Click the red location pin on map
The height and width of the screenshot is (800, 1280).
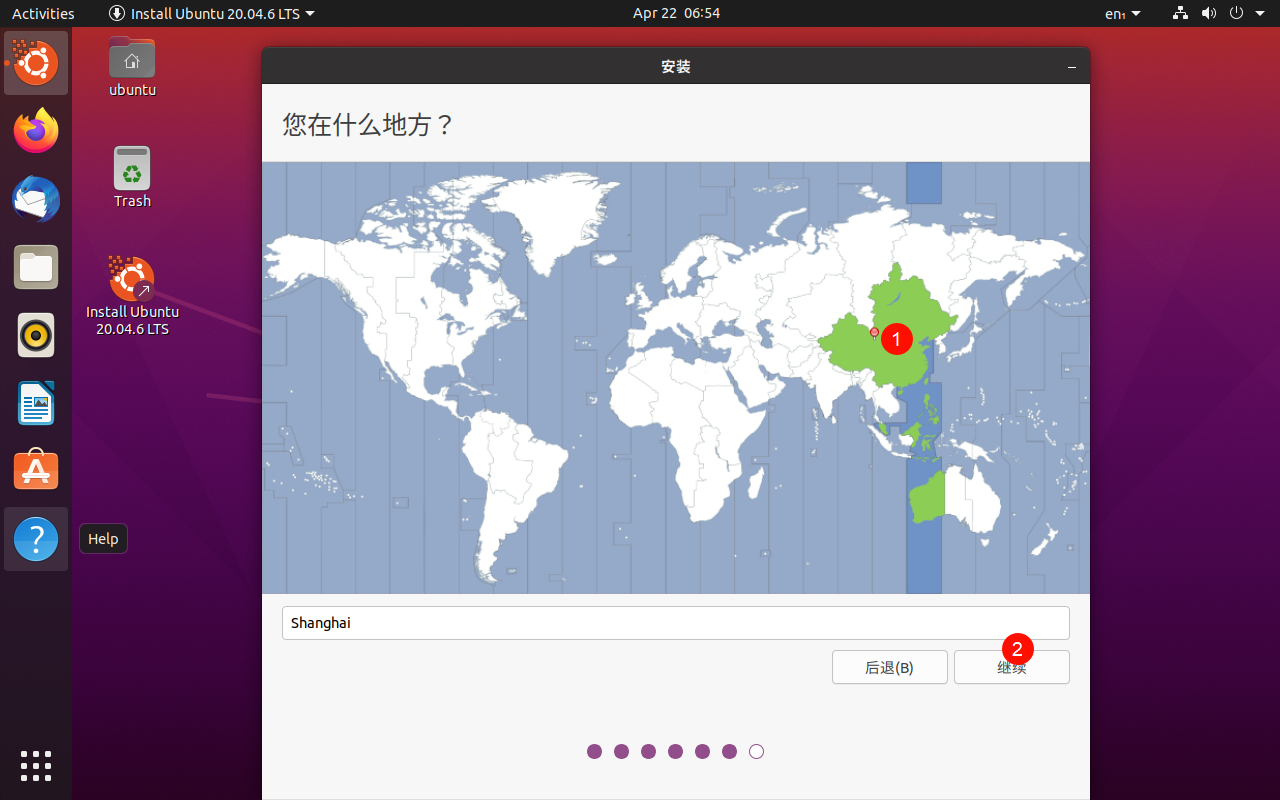[874, 333]
